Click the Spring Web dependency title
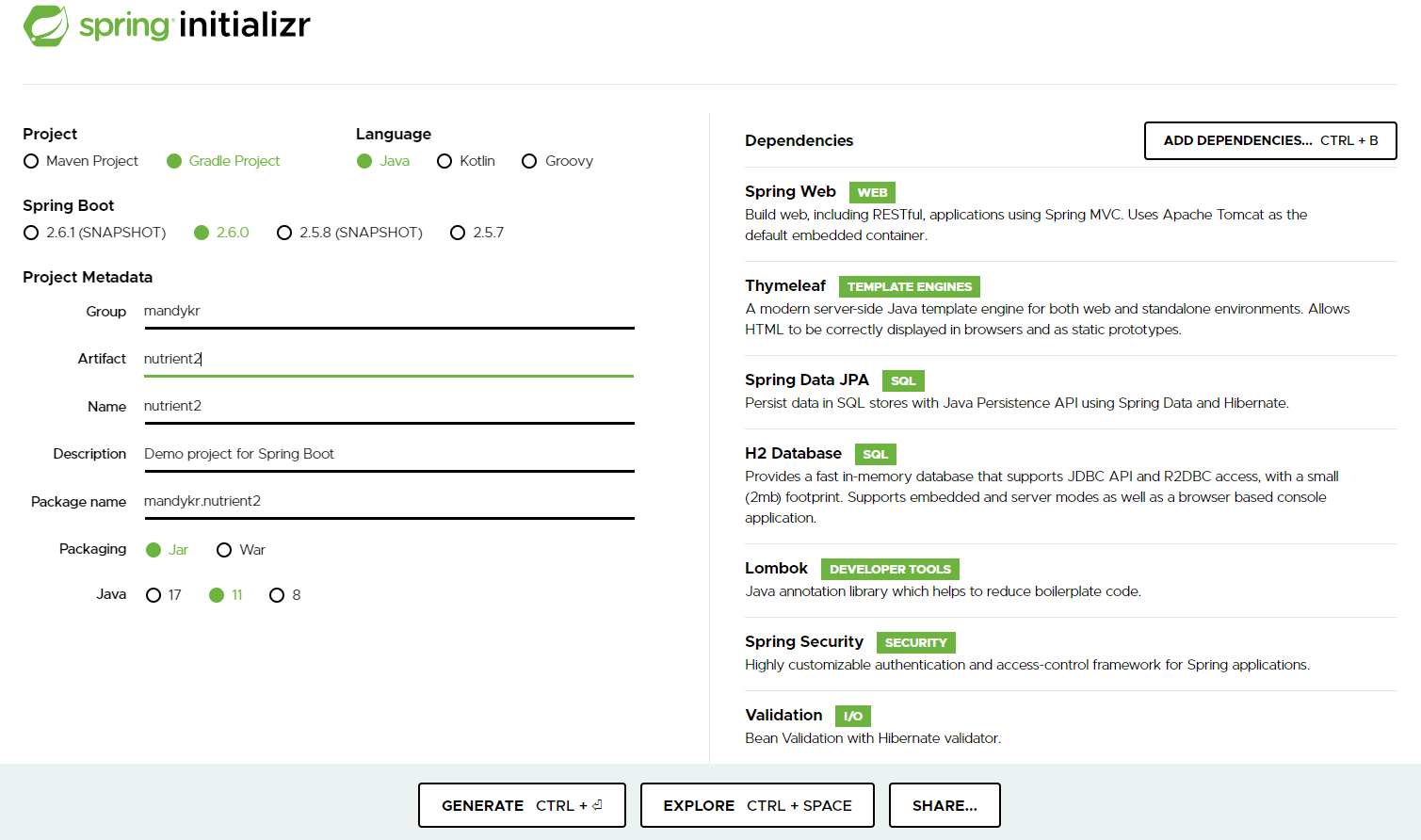Image resolution: width=1421 pixels, height=840 pixels. pos(790,191)
